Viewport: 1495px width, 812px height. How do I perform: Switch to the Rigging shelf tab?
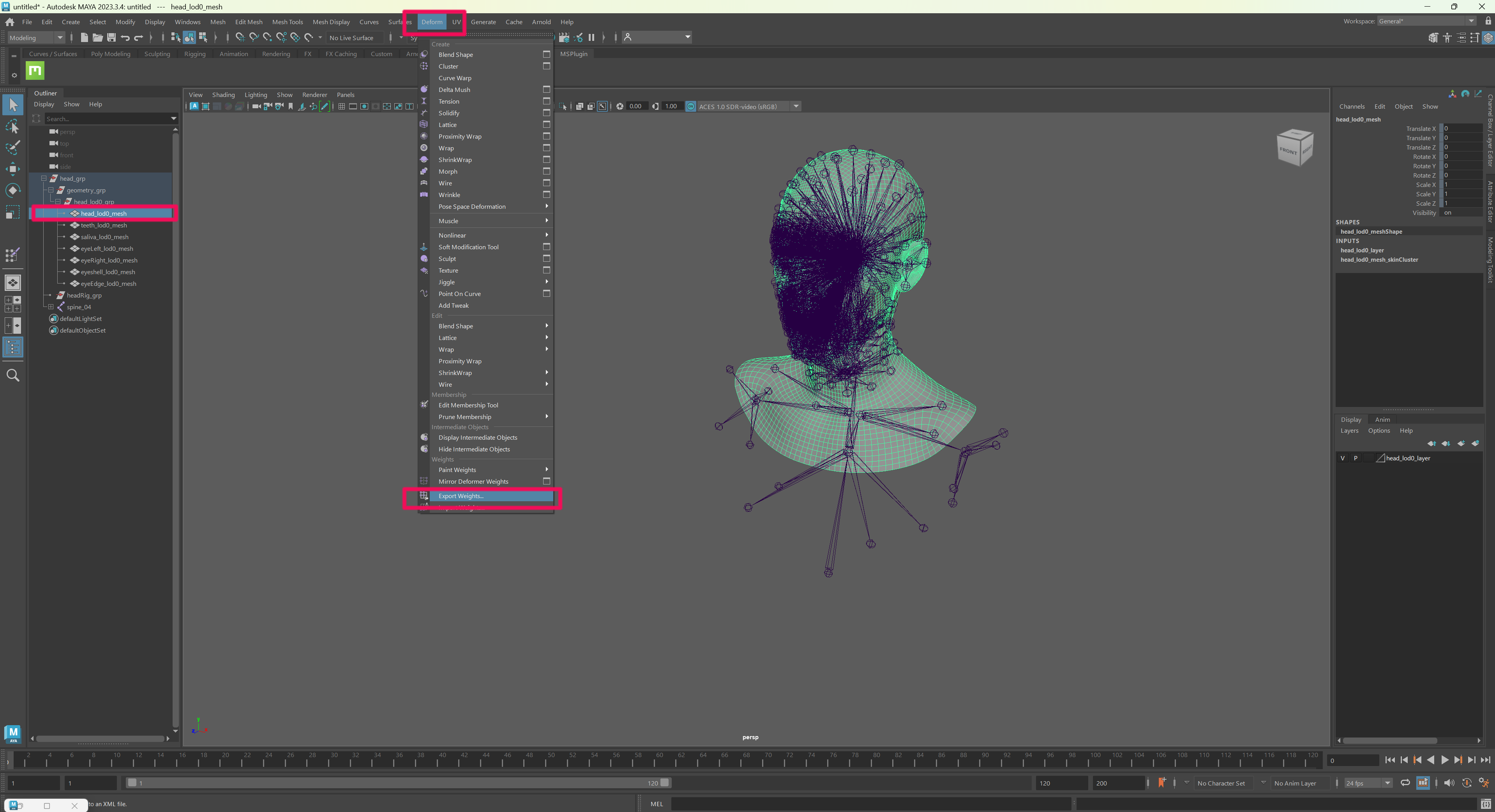[194, 54]
